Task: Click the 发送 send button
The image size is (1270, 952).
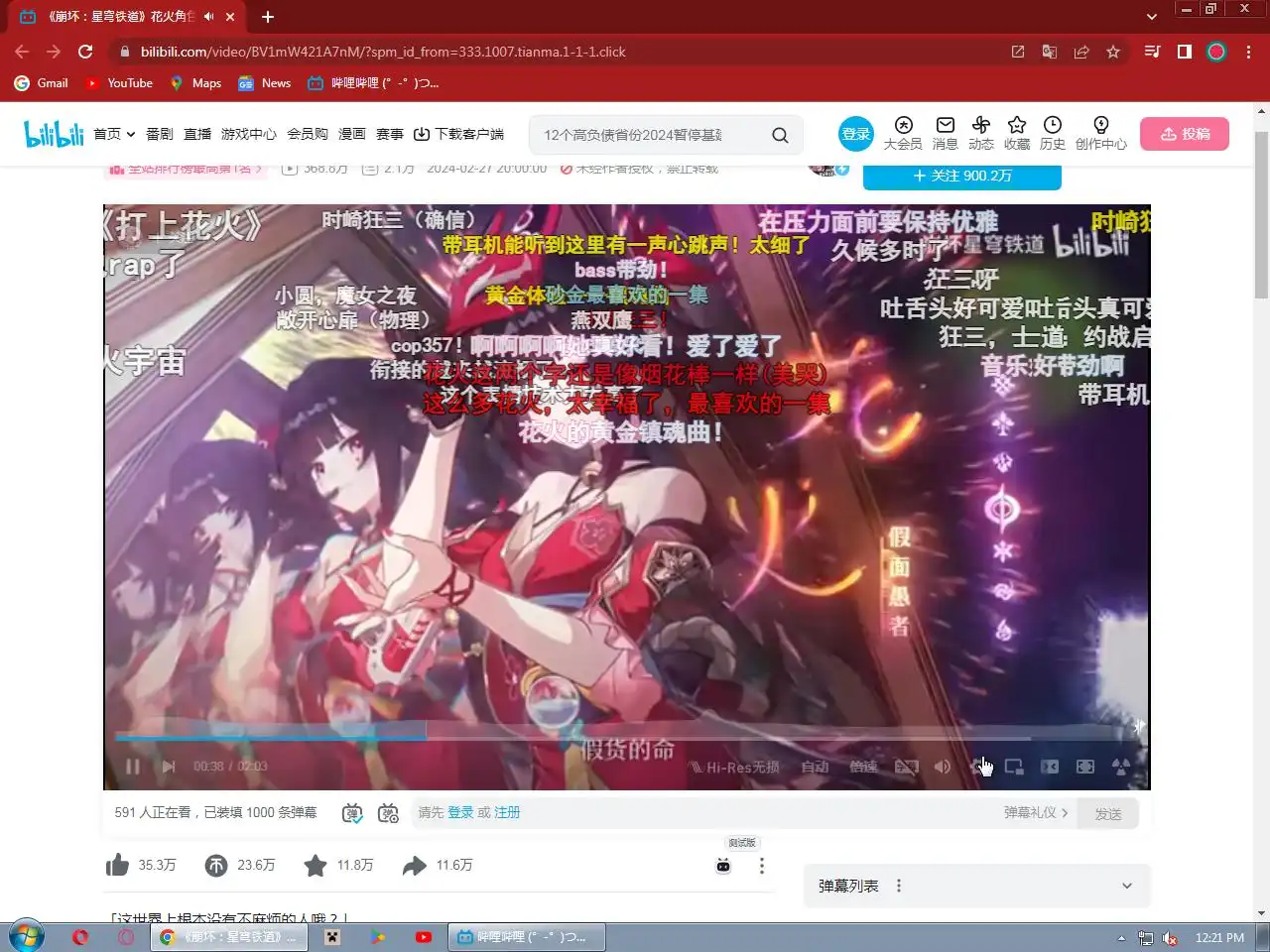Action: 1108,813
